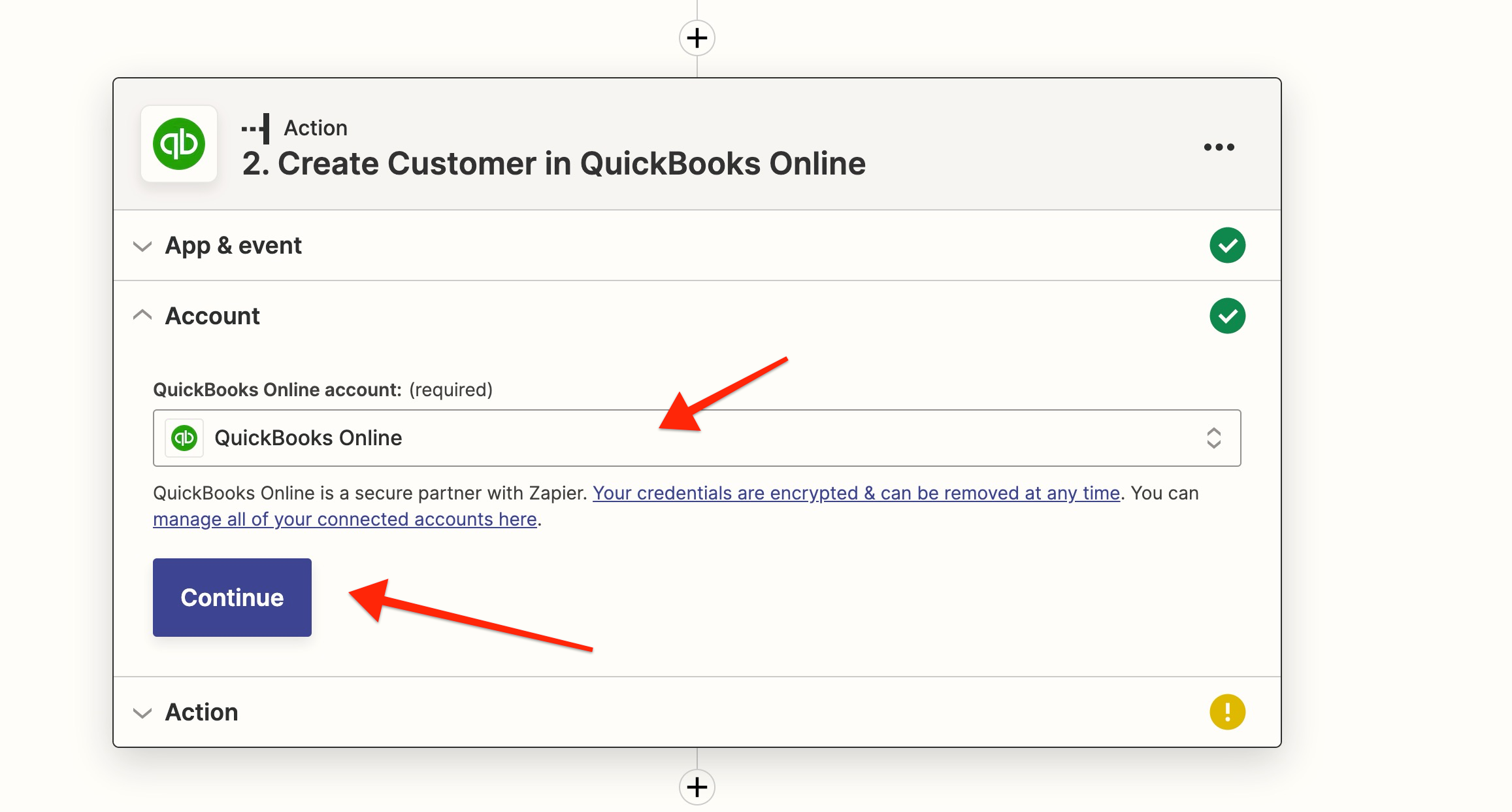The image size is (1512, 812).
Task: Open the credentials are encrypted link
Action: click(857, 493)
